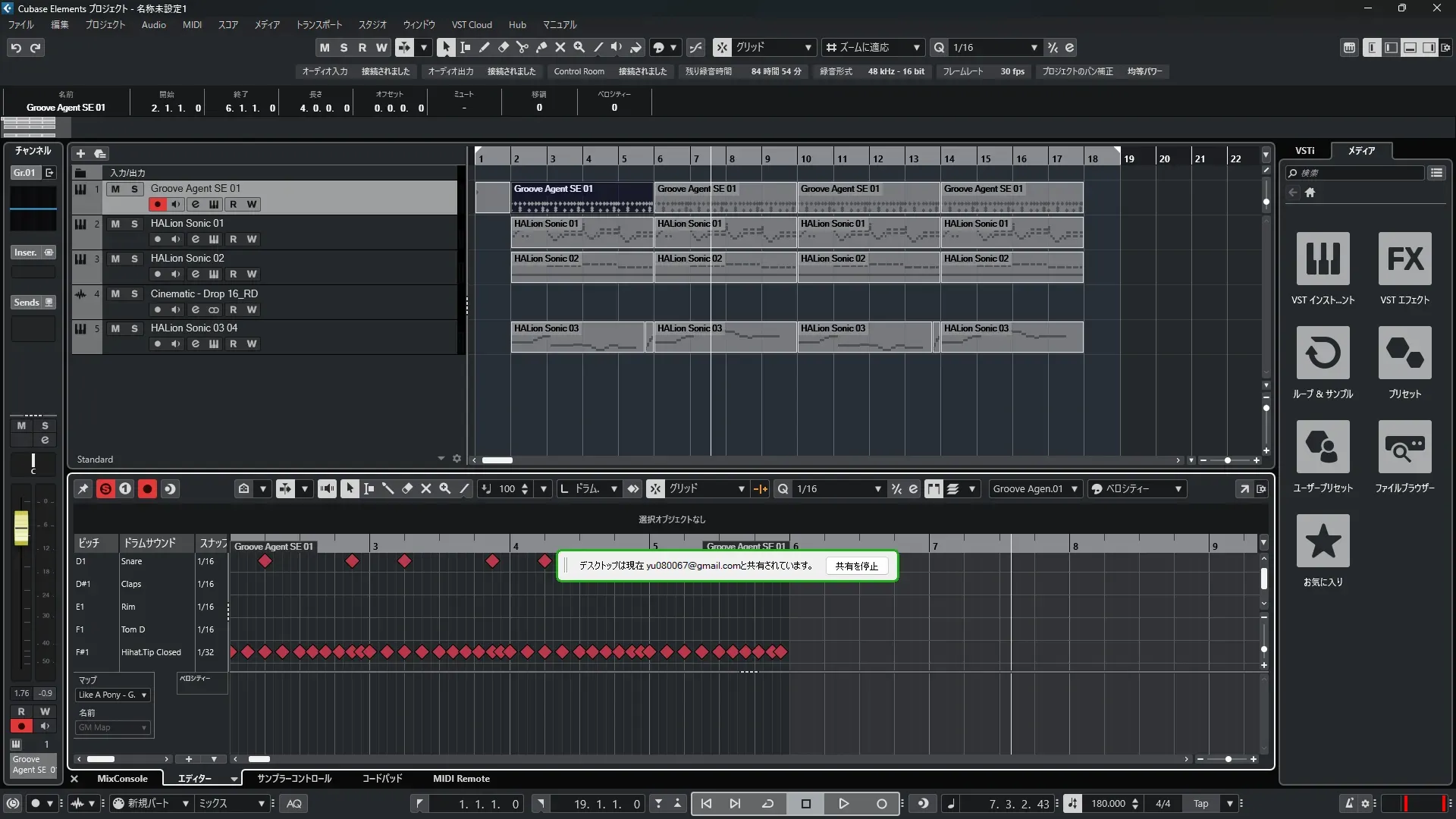Open the top toolbar quantize 1/16 dropdown
The image size is (1456, 819).
coord(1034,47)
